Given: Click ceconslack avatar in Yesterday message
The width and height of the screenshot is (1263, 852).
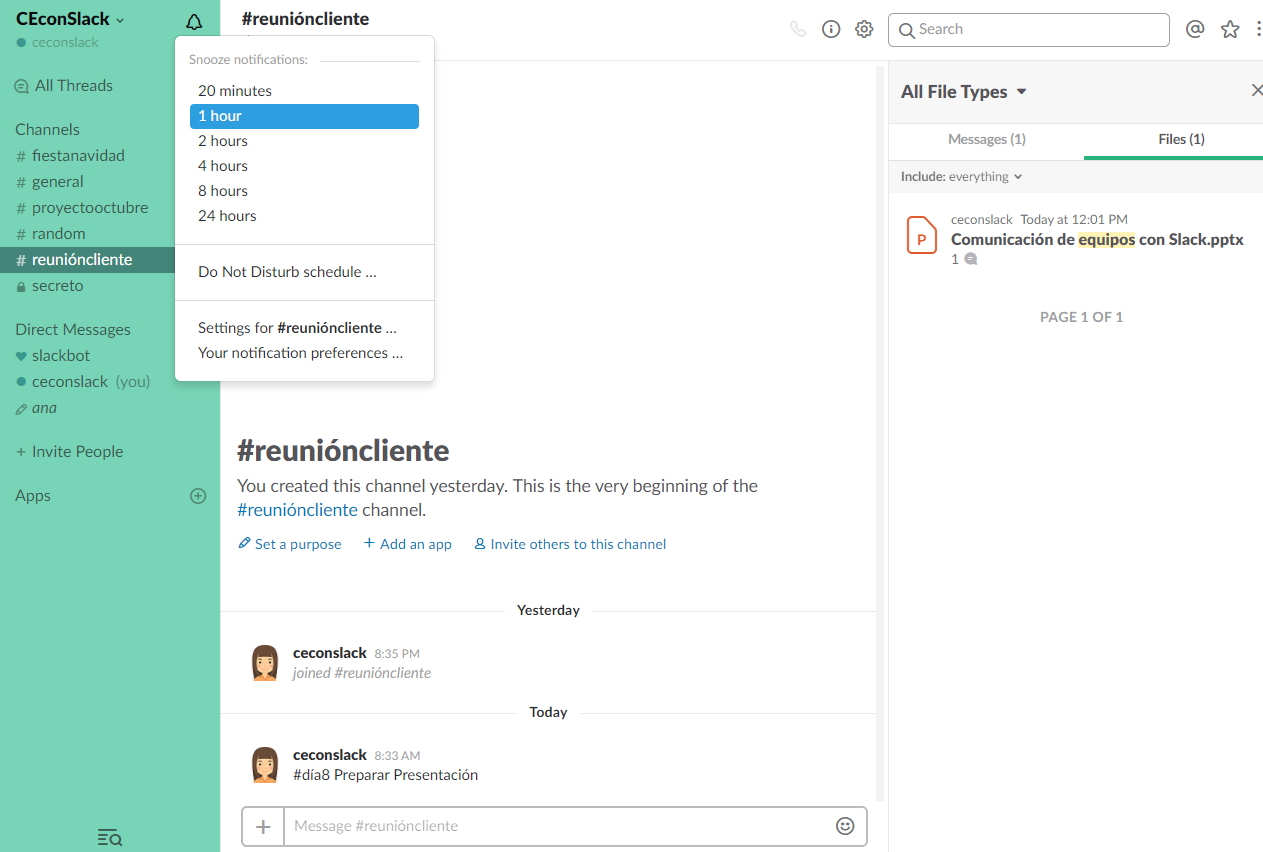Looking at the screenshot, I should click(x=265, y=662).
